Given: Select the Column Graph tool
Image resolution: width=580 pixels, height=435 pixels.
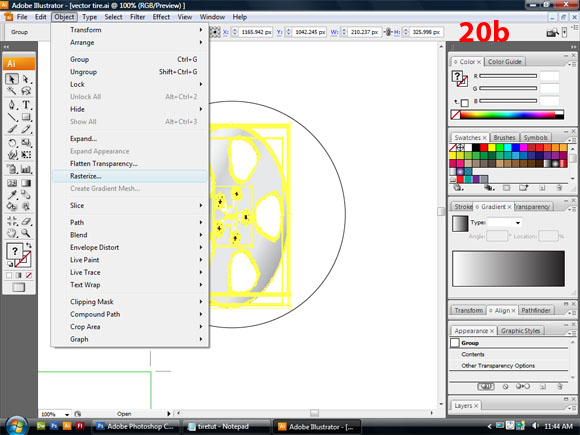Looking at the screenshot, I should (26, 169).
